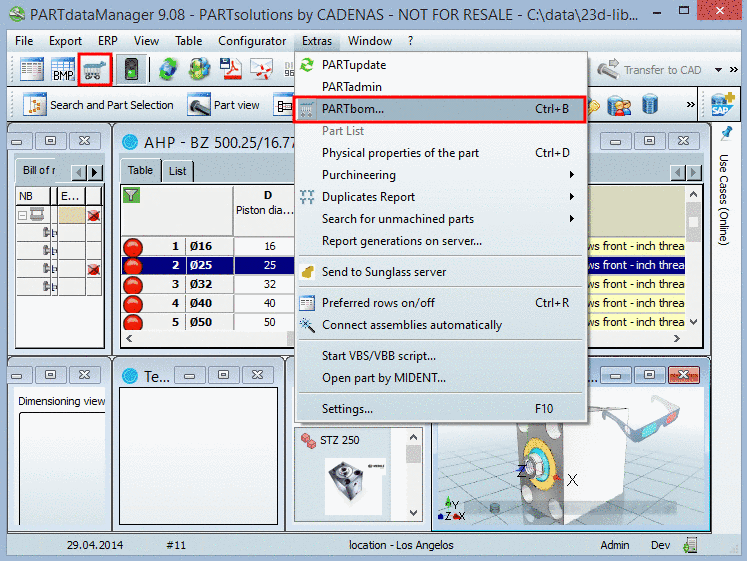Click STZ 250 list scrollbar down arrow
Viewport: 747px width, 561px height.
pos(413,513)
